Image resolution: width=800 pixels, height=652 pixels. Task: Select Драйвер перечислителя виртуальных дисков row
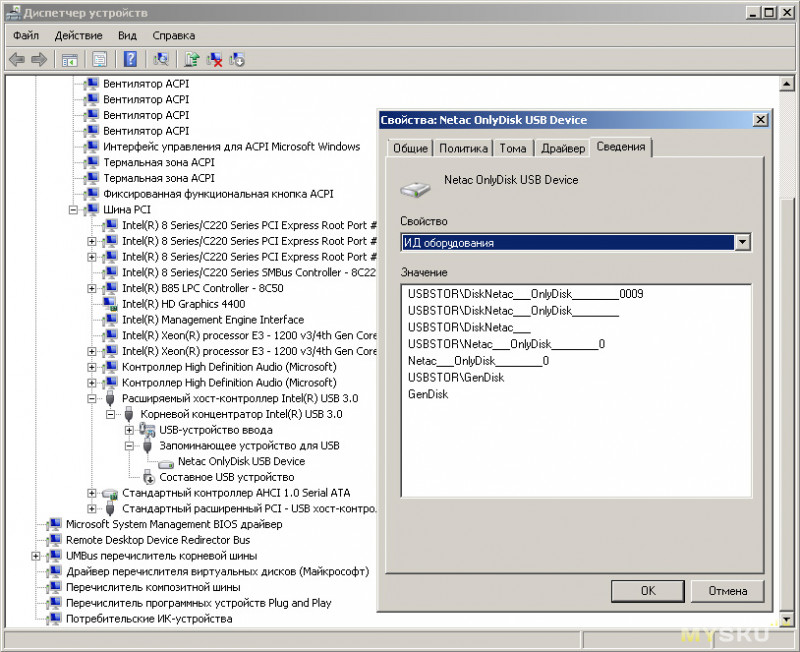217,571
